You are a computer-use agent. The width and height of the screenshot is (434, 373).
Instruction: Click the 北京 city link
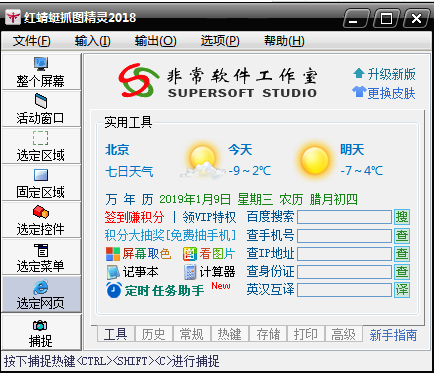[x=117, y=149]
